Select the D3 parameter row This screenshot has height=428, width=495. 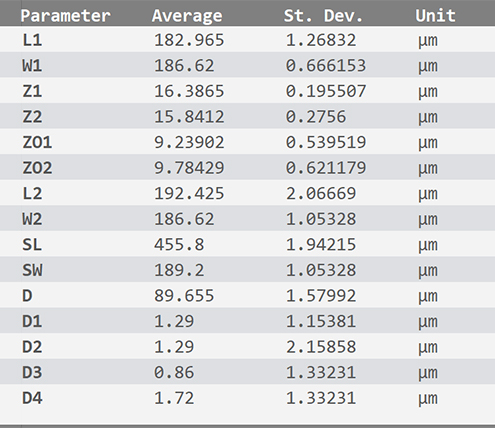[247, 372]
